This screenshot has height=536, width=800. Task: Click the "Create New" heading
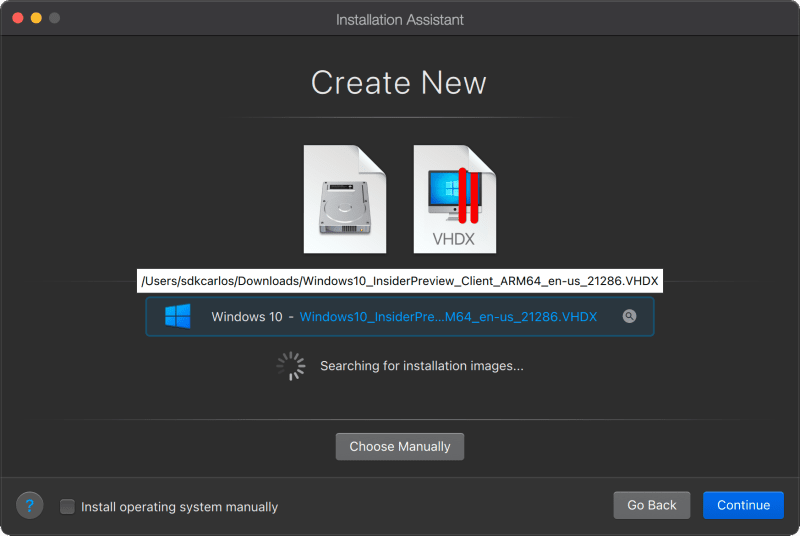click(x=399, y=82)
